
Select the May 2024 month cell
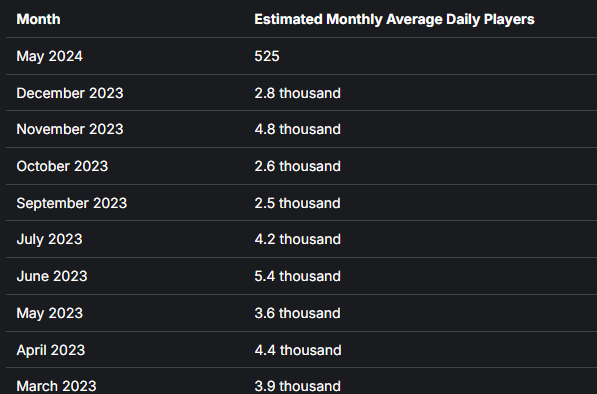click(49, 56)
